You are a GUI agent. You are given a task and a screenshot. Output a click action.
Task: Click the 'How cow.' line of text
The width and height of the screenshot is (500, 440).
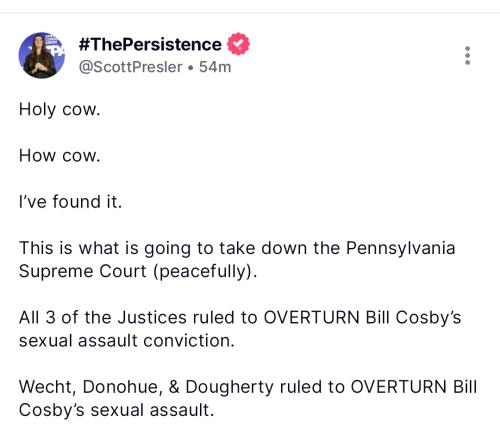60,156
